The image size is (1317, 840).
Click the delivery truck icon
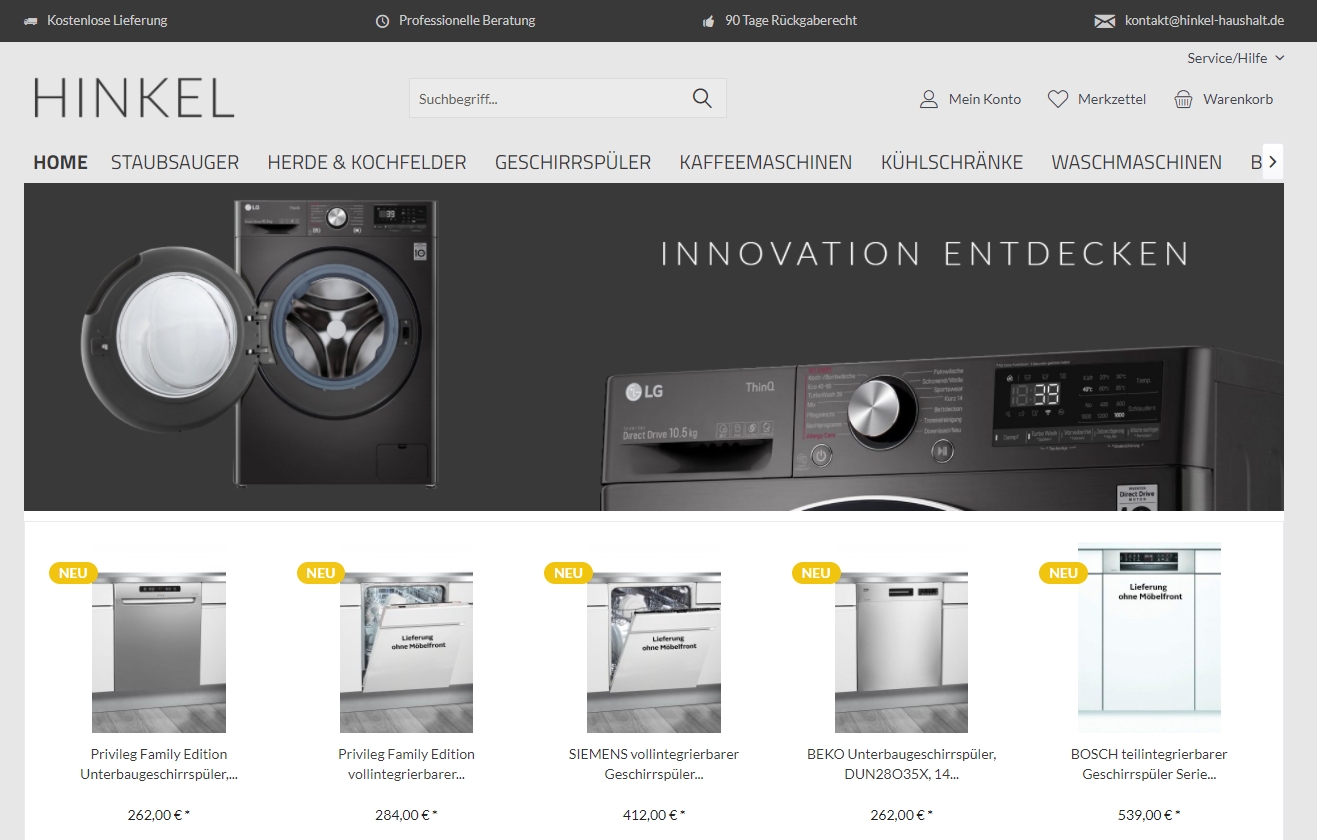[30, 21]
